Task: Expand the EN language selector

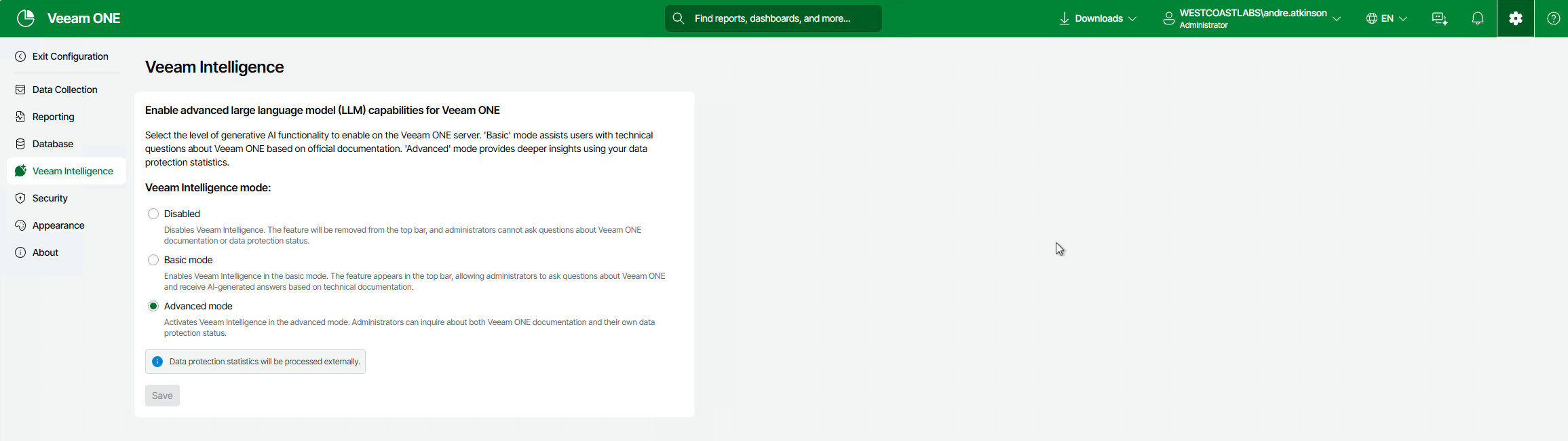Action: pos(1386,18)
